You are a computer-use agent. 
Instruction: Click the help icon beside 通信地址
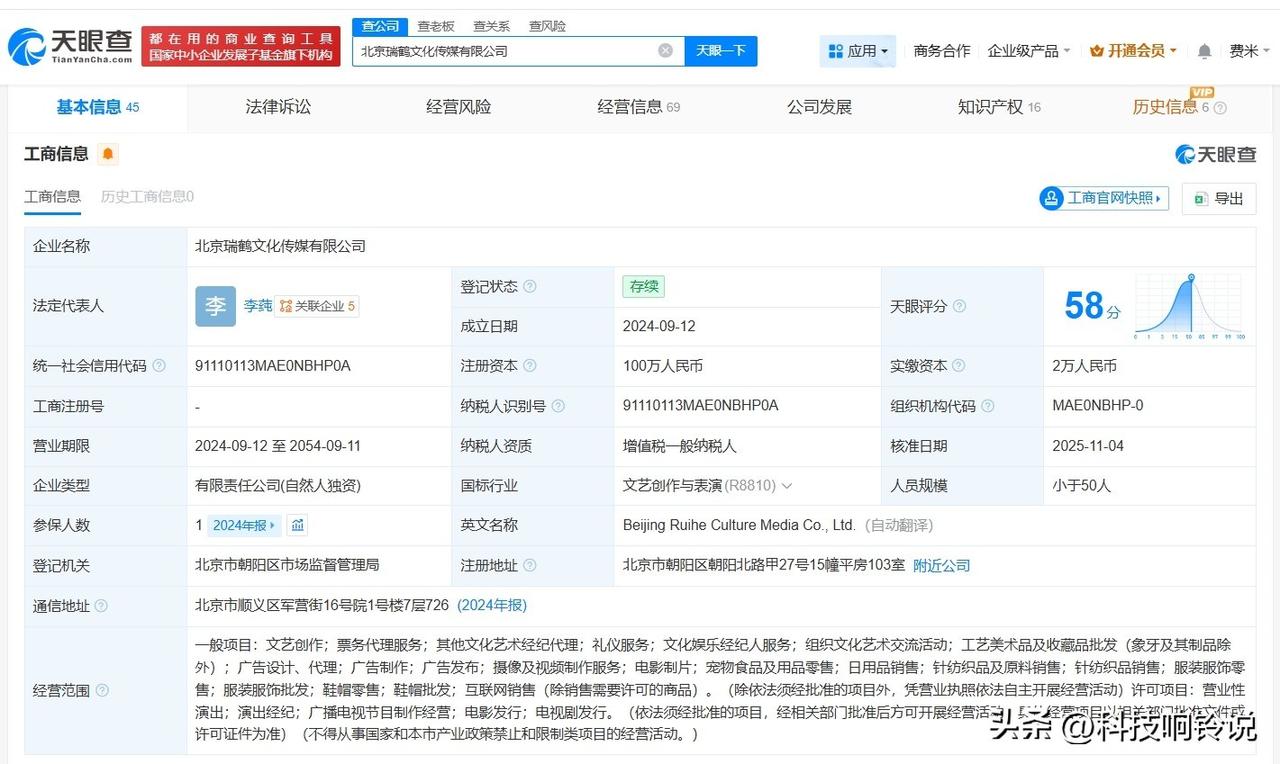click(101, 606)
